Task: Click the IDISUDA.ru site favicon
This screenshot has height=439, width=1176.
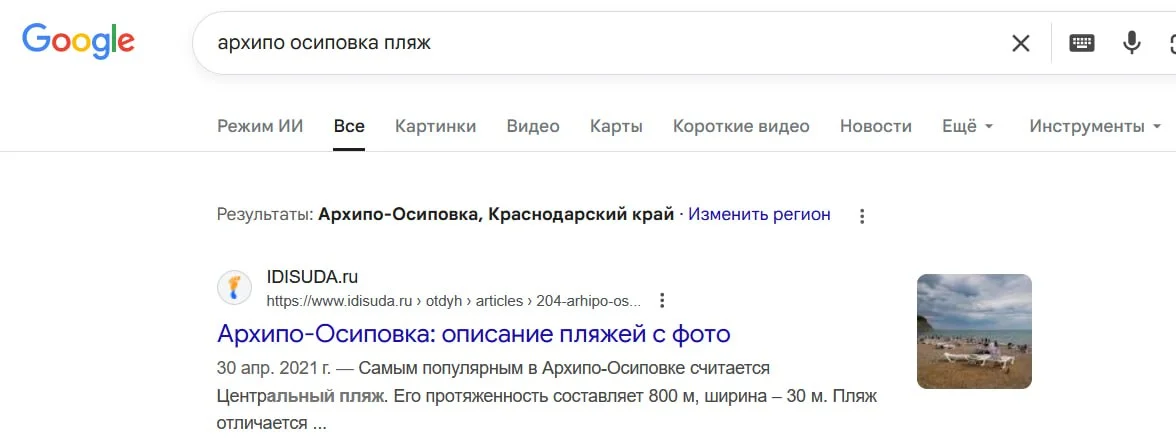Action: 234,287
